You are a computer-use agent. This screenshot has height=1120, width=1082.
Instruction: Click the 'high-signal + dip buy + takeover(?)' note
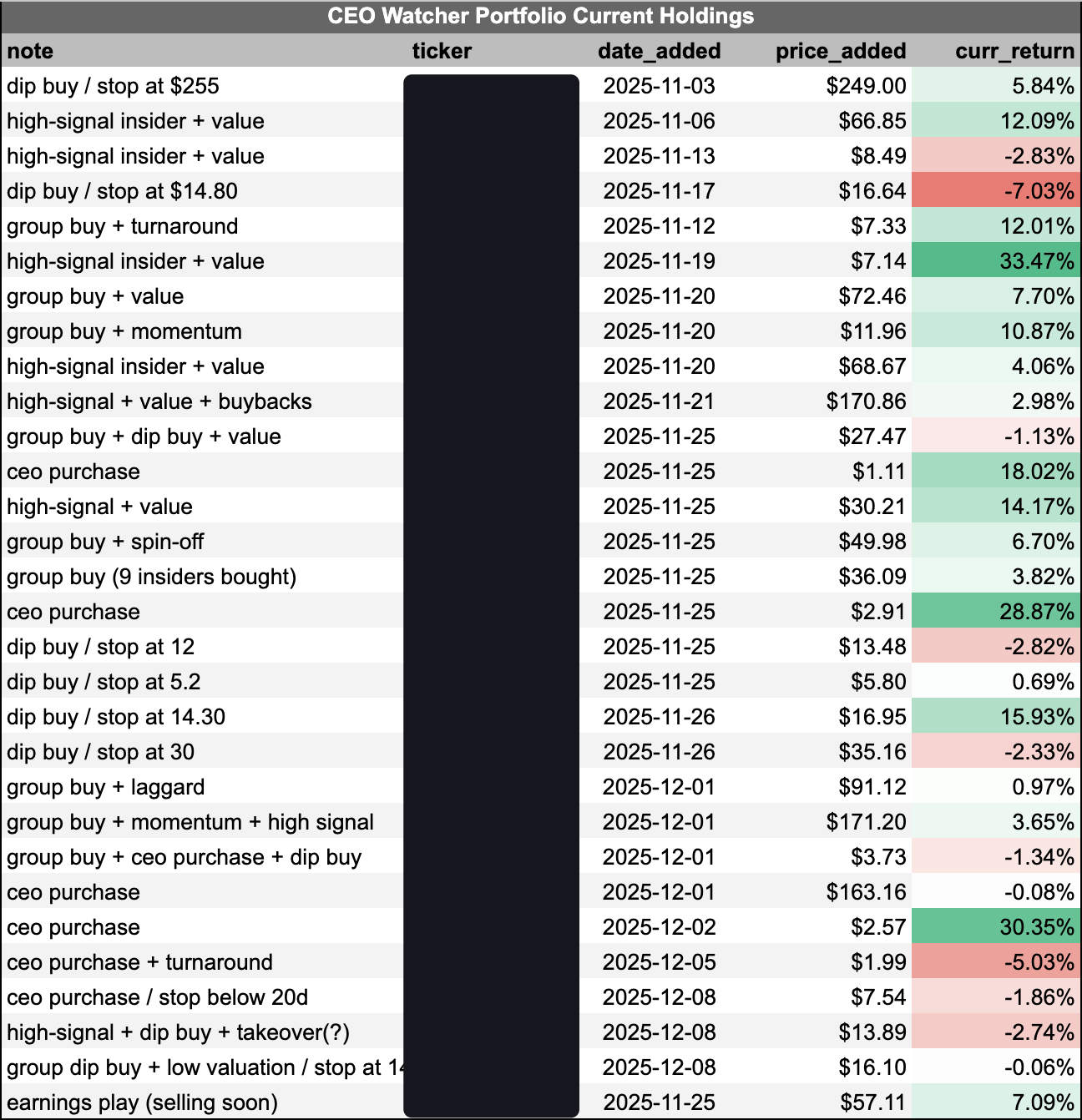pos(178,1032)
